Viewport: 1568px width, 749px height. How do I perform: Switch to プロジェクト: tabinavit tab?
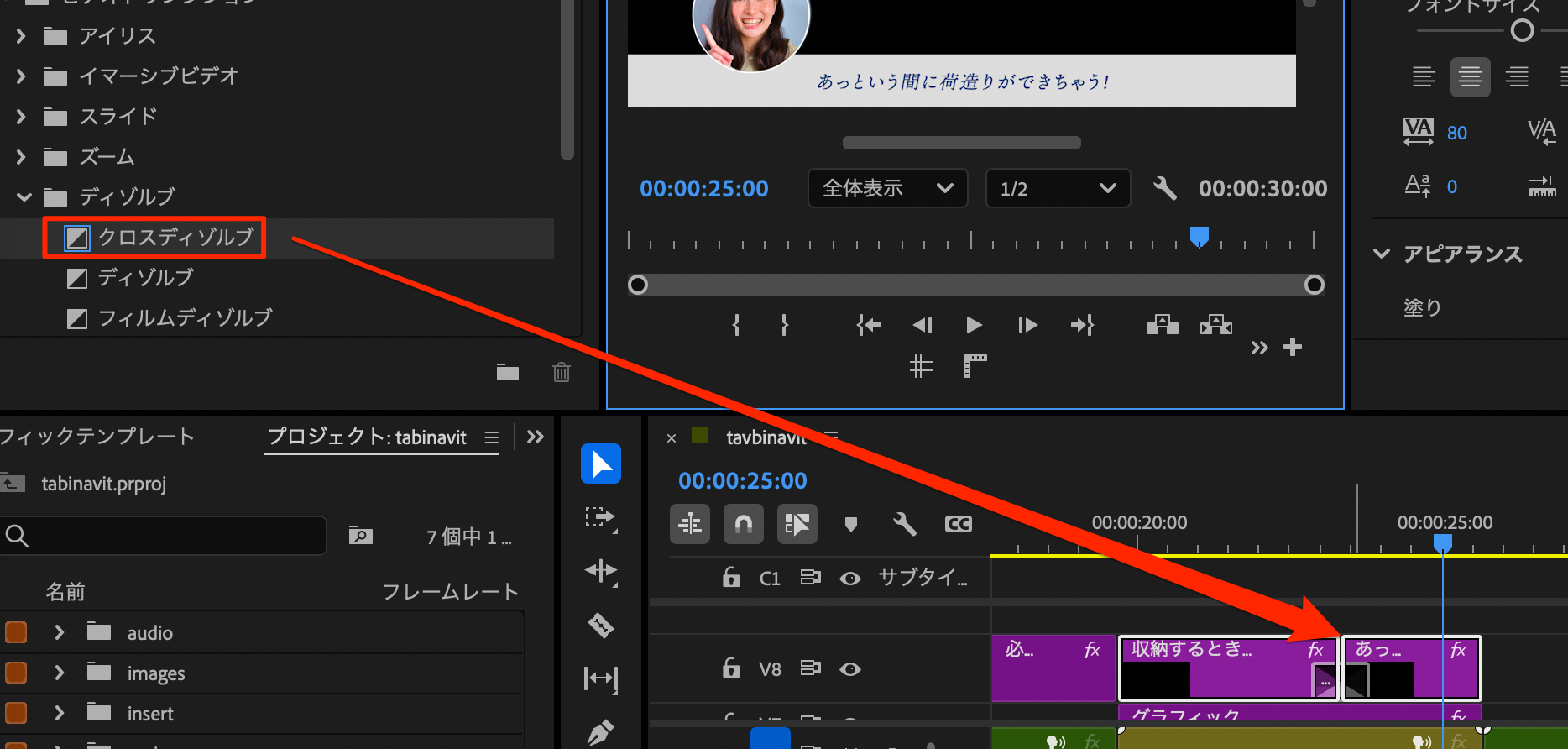pos(367,437)
